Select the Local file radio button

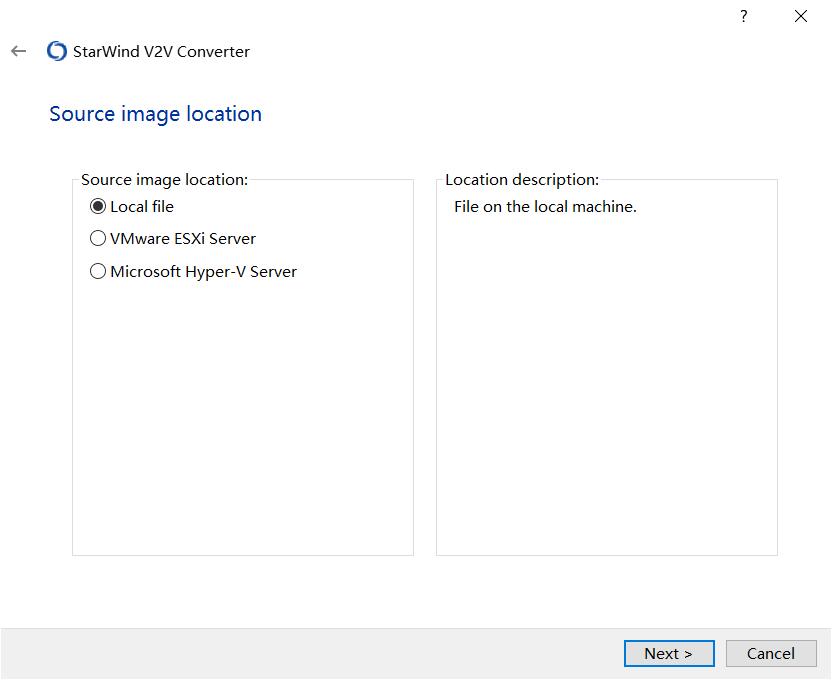pos(98,207)
